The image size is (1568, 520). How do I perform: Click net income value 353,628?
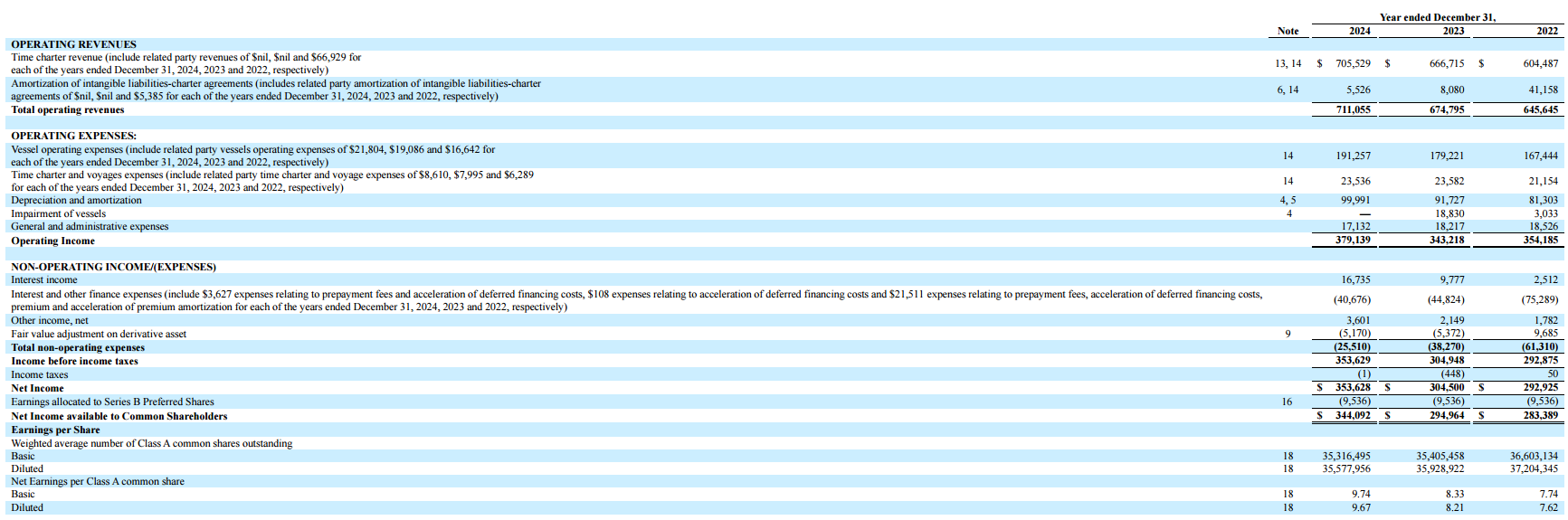coord(1353,387)
